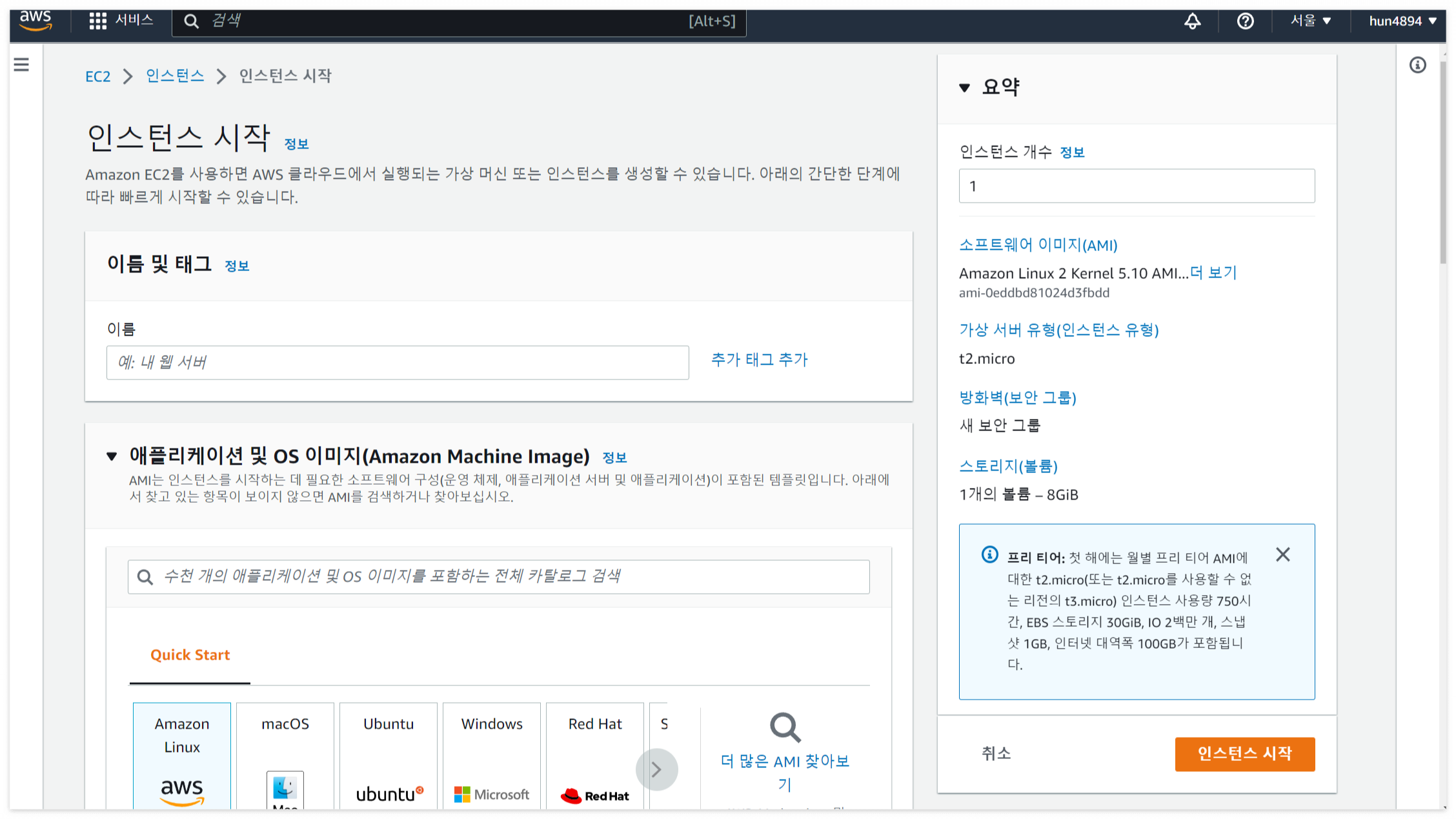Click the info panel icon at right edge
Image resolution: width=1456 pixels, height=819 pixels.
1417,65
